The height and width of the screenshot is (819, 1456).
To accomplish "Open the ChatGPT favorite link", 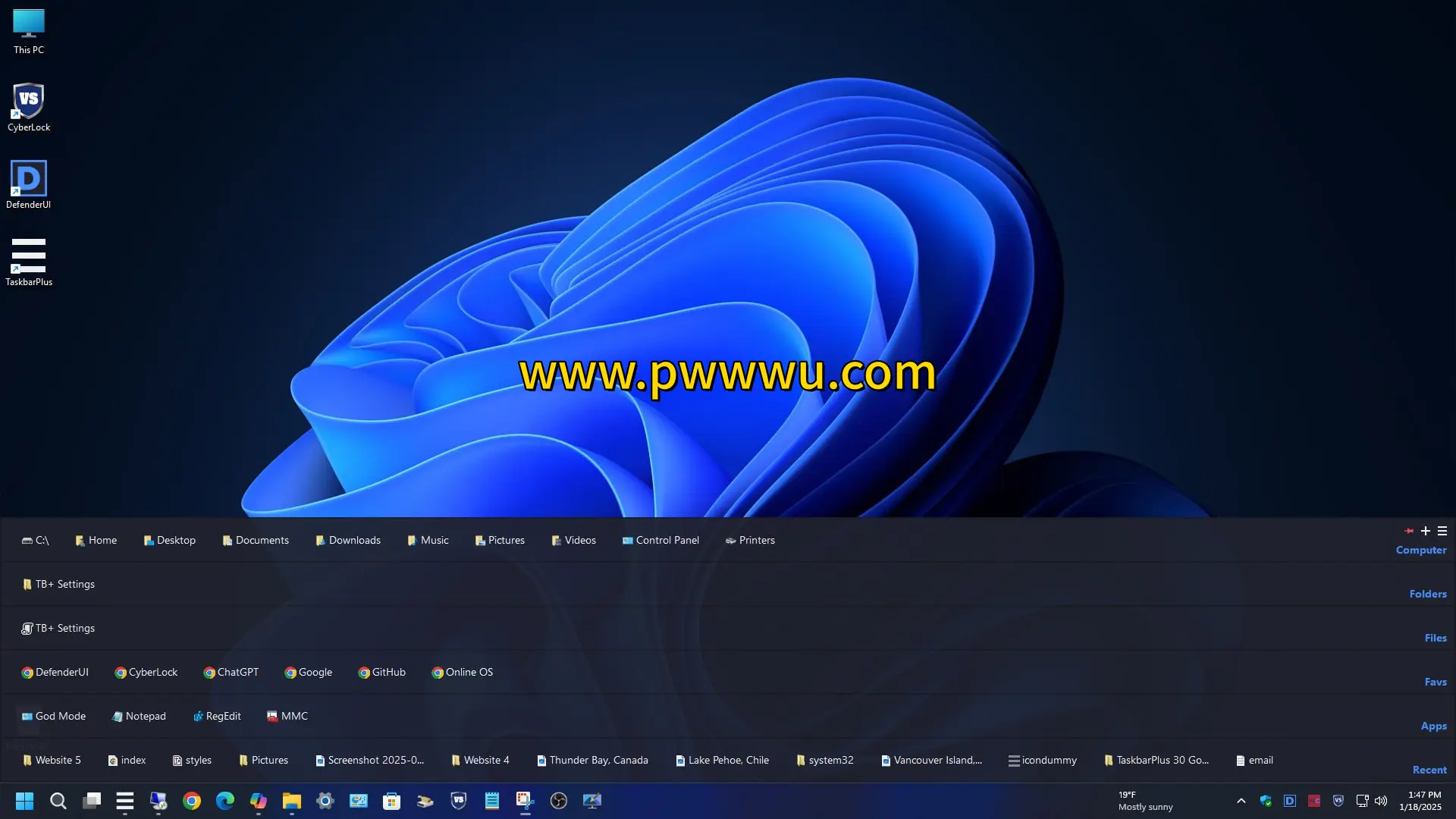I will (231, 672).
